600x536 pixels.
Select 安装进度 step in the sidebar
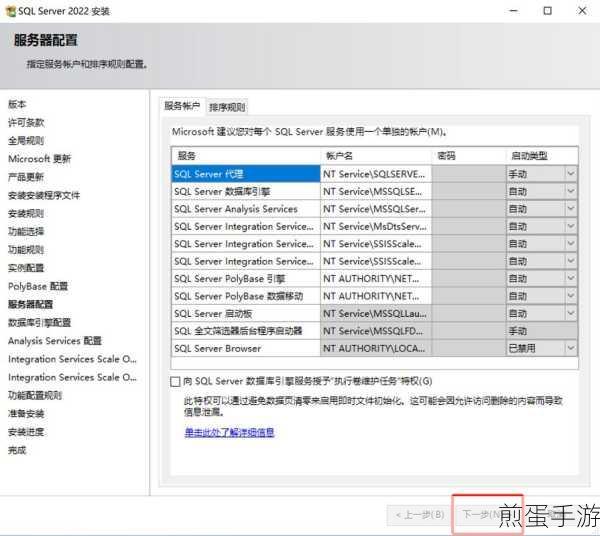point(26,432)
